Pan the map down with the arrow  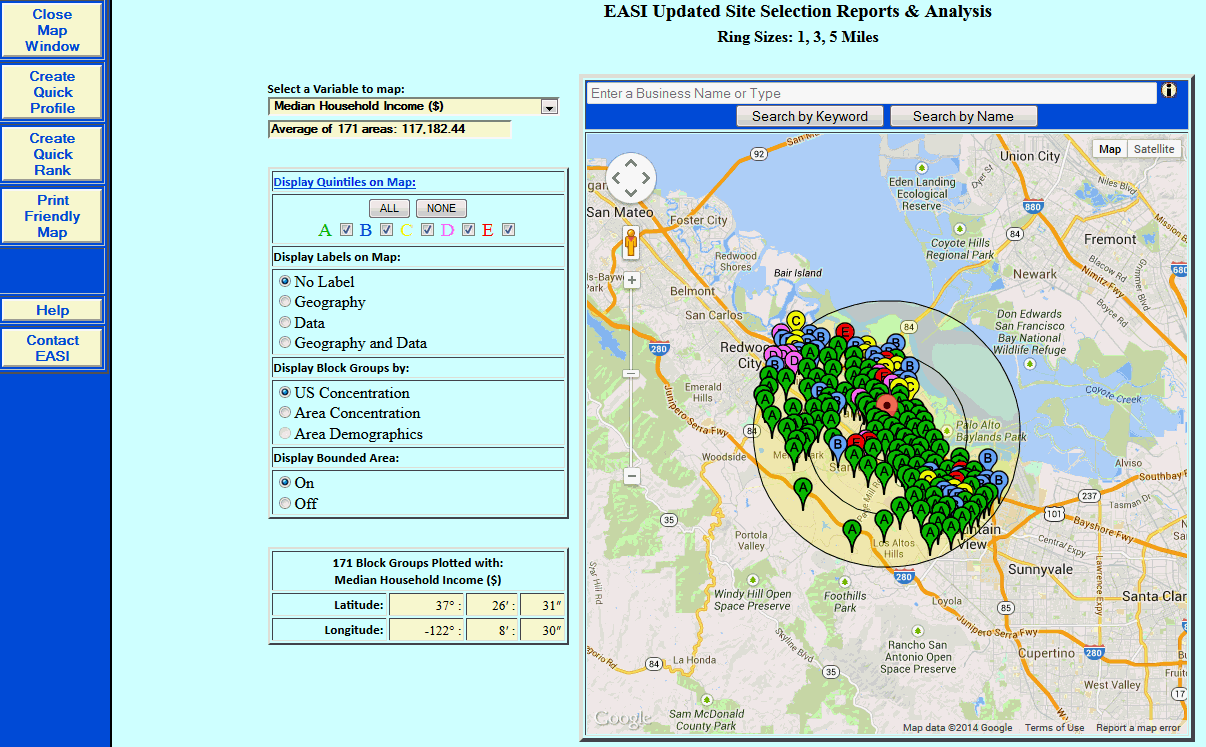tap(632, 194)
